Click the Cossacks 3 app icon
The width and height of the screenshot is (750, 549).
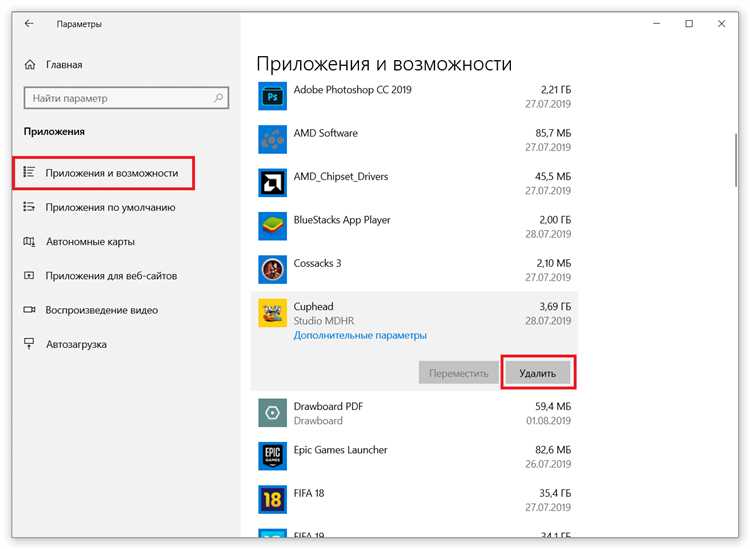[x=273, y=270]
